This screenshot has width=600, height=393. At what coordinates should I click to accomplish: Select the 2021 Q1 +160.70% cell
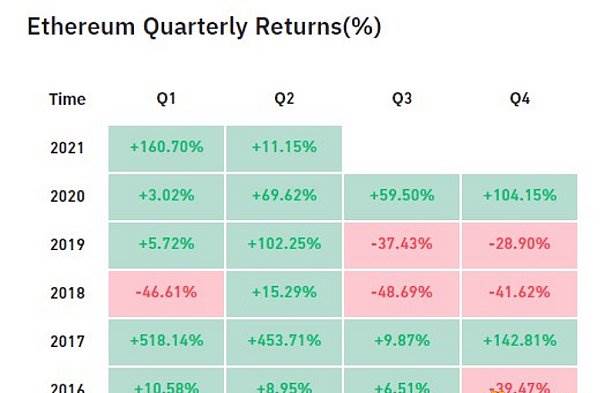(166, 148)
